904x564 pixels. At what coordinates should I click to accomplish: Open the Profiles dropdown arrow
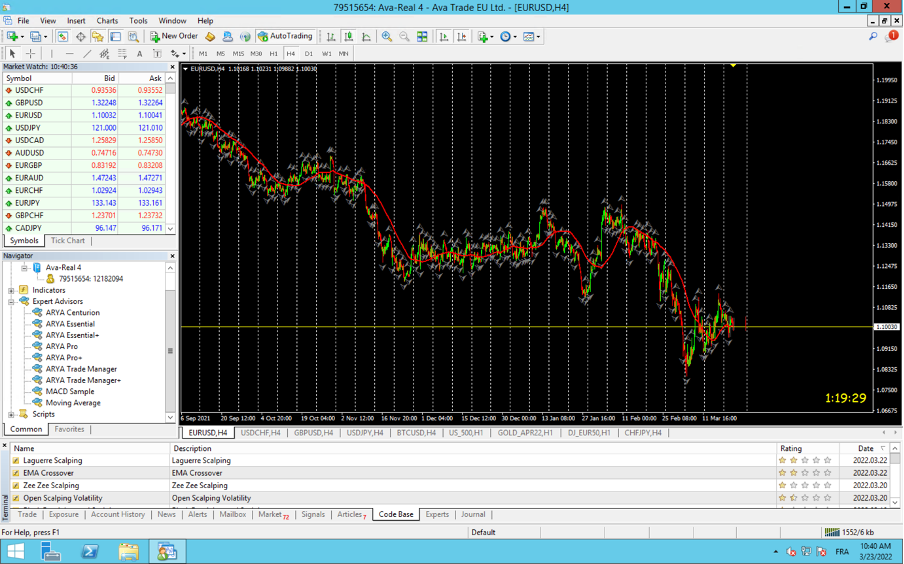(46, 37)
